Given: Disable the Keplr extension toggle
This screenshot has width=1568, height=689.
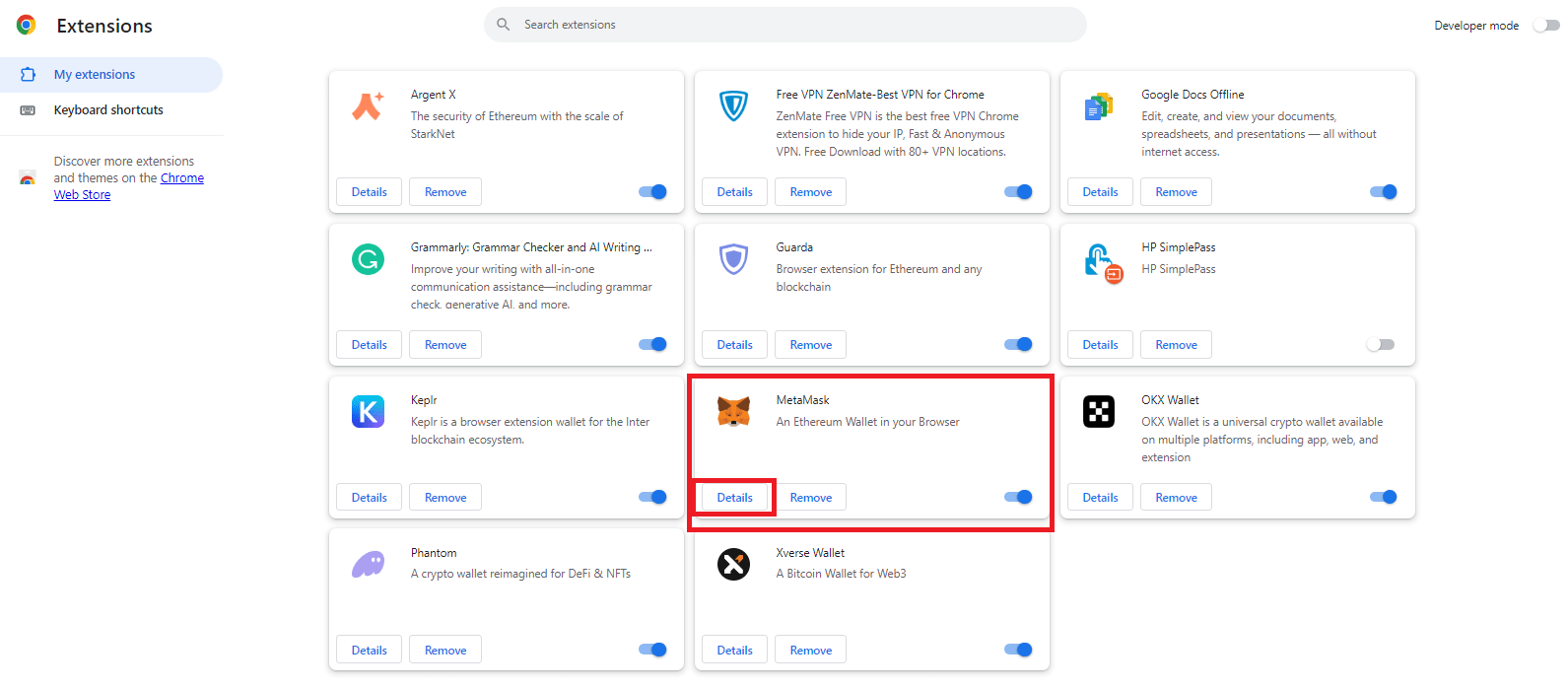Looking at the screenshot, I should 652,498.
